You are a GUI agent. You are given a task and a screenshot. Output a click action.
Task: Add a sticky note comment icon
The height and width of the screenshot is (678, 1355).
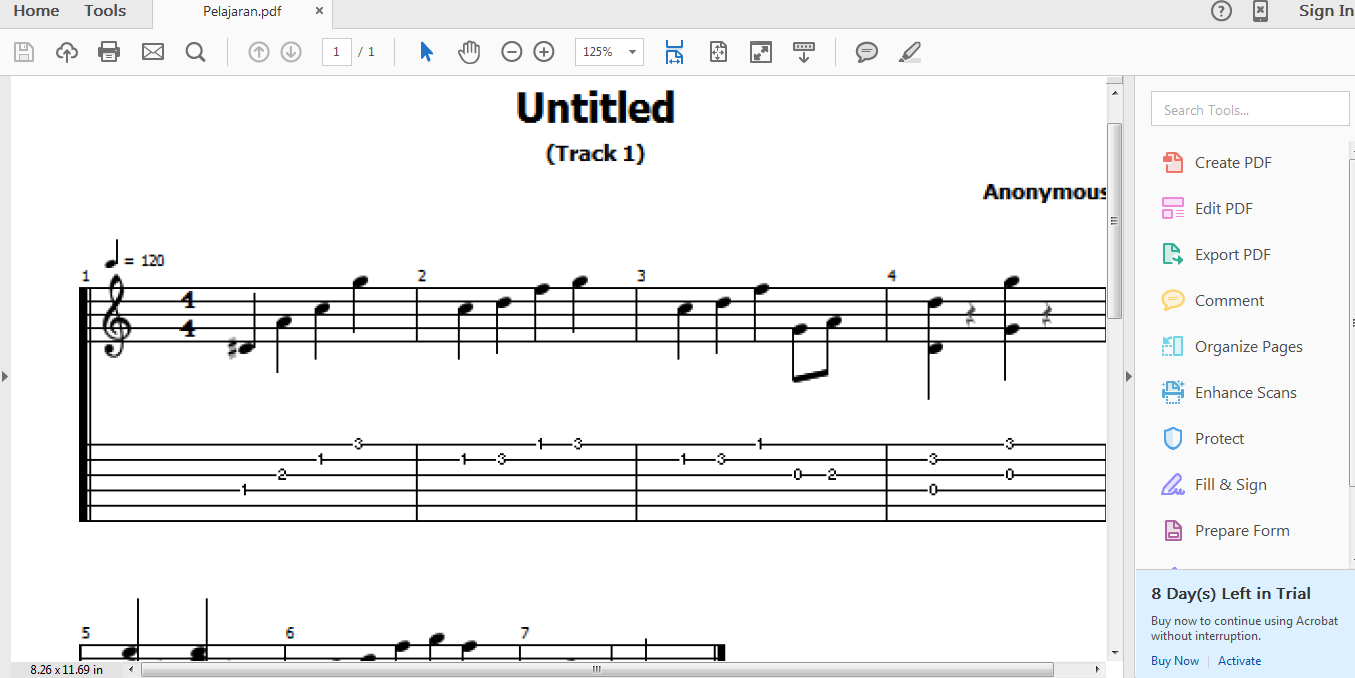867,52
